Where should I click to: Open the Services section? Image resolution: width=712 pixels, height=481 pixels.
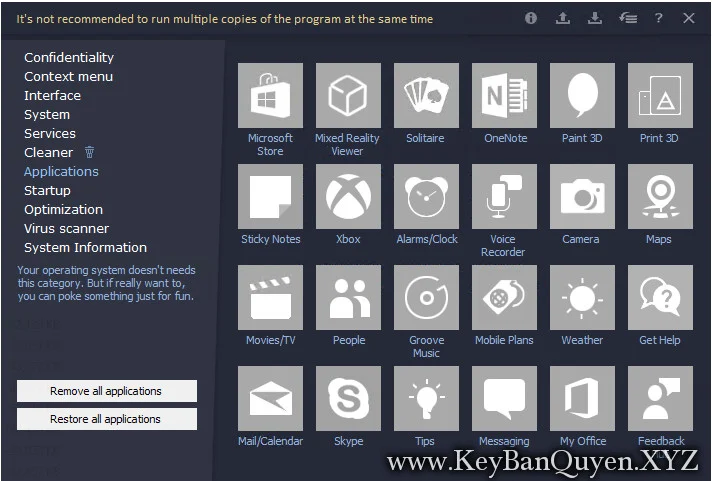tap(50, 134)
